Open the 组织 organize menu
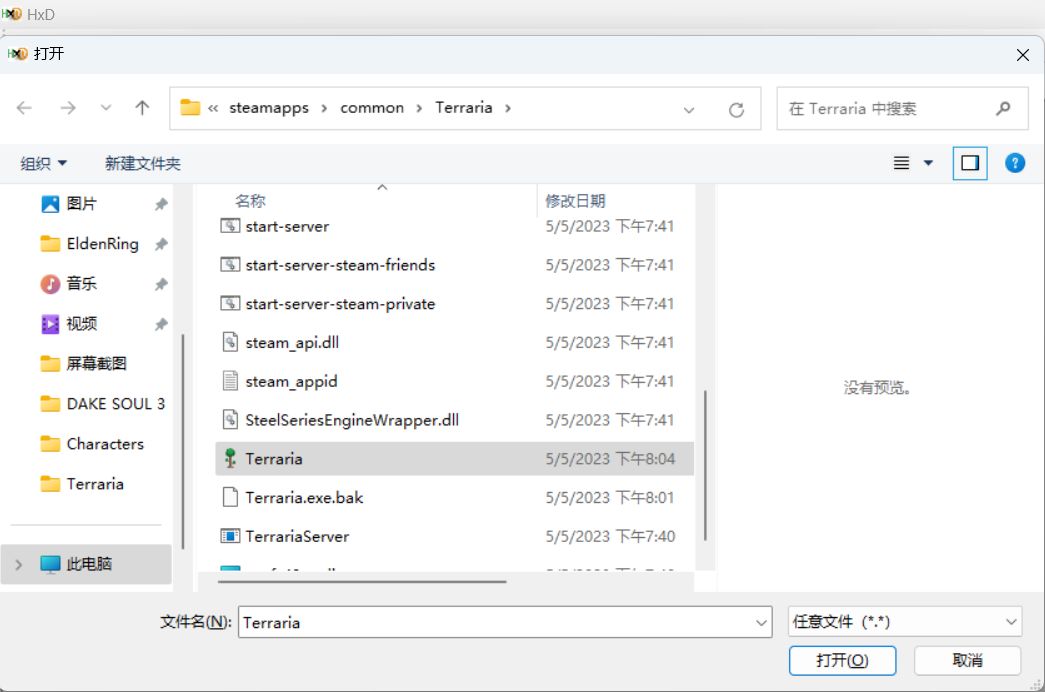The height and width of the screenshot is (692, 1045). (x=43, y=163)
